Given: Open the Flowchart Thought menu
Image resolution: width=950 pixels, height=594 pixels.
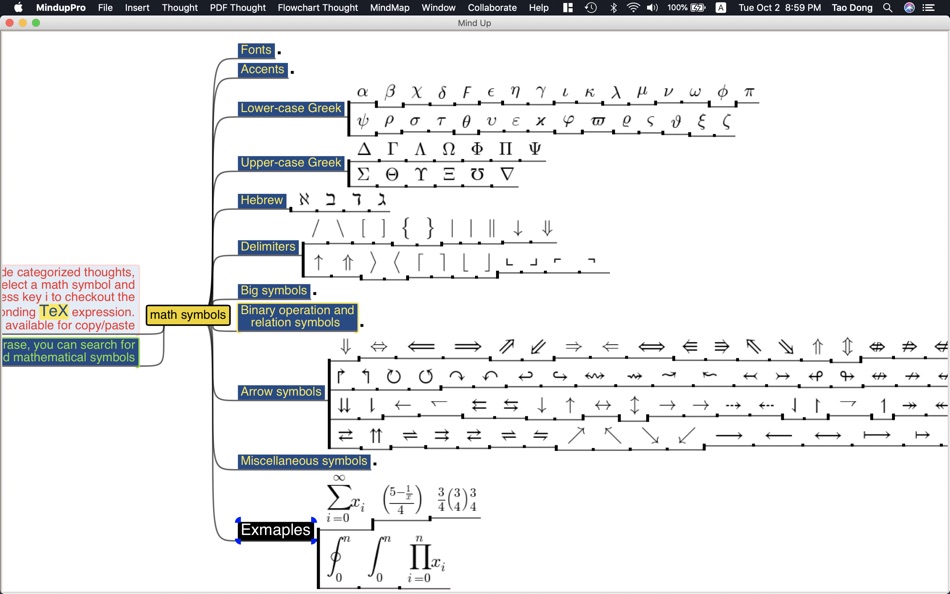Looking at the screenshot, I should 318,8.
